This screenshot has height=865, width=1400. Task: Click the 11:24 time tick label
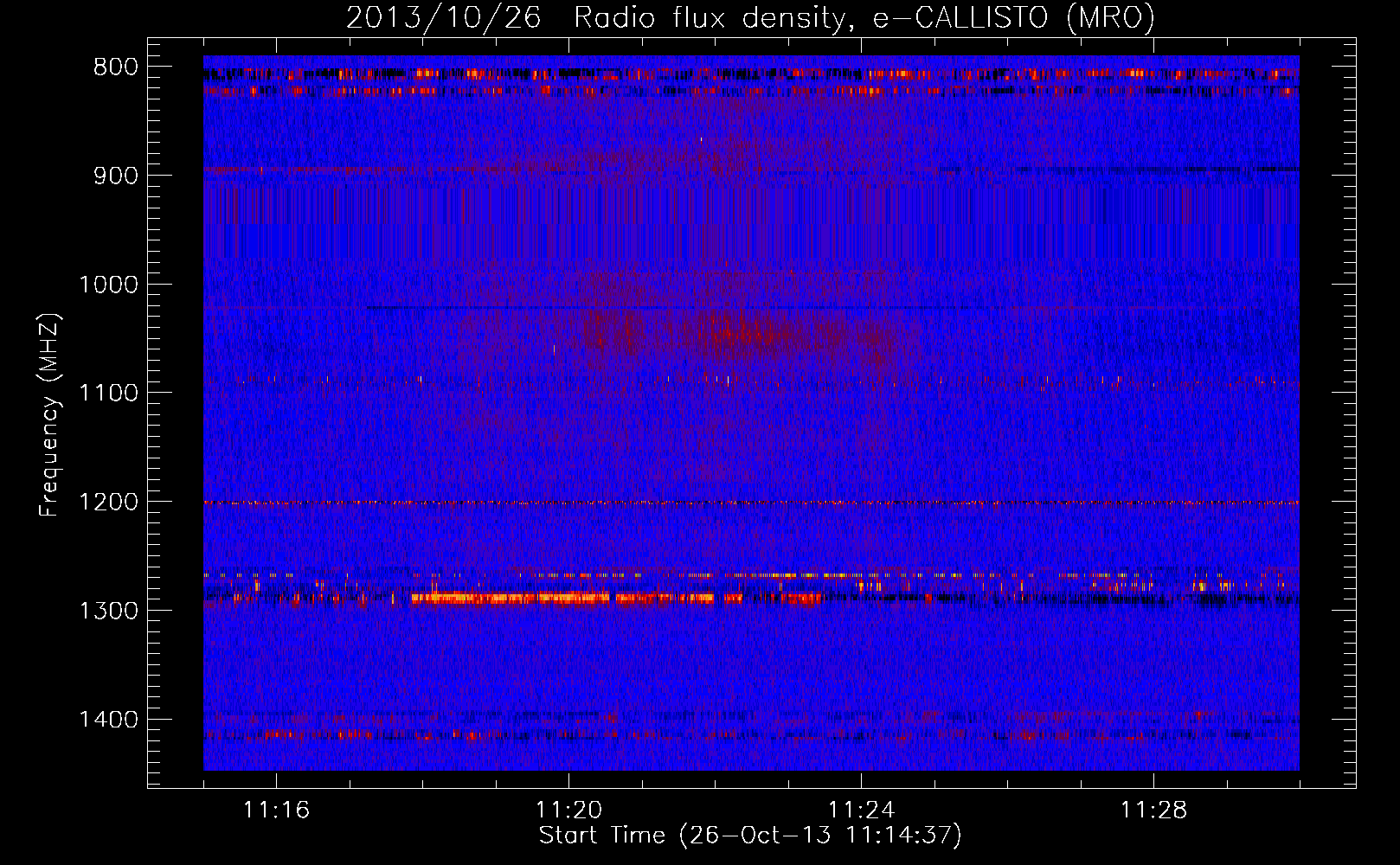[x=861, y=810]
